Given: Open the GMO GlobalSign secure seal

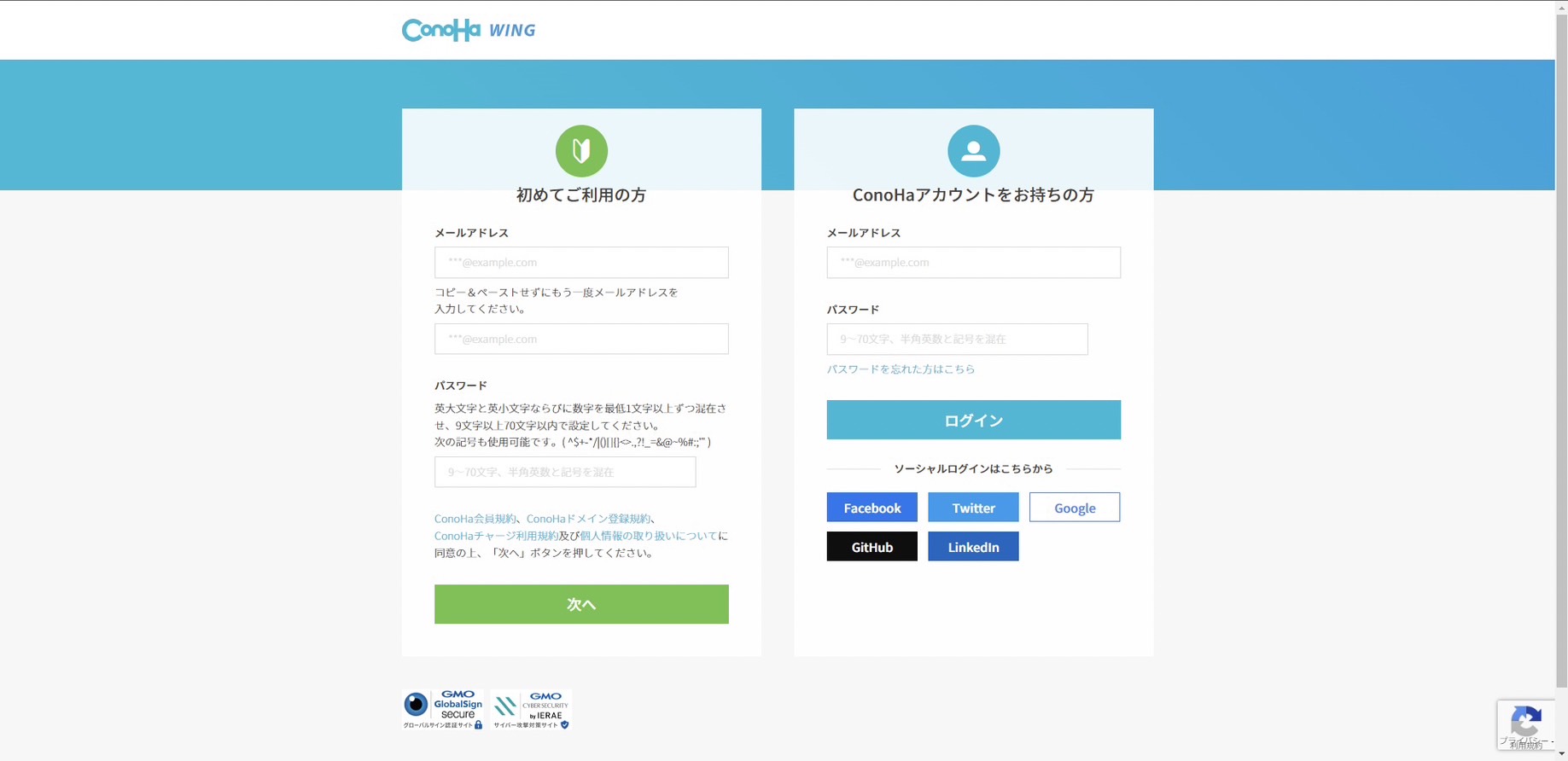Looking at the screenshot, I should tap(443, 710).
